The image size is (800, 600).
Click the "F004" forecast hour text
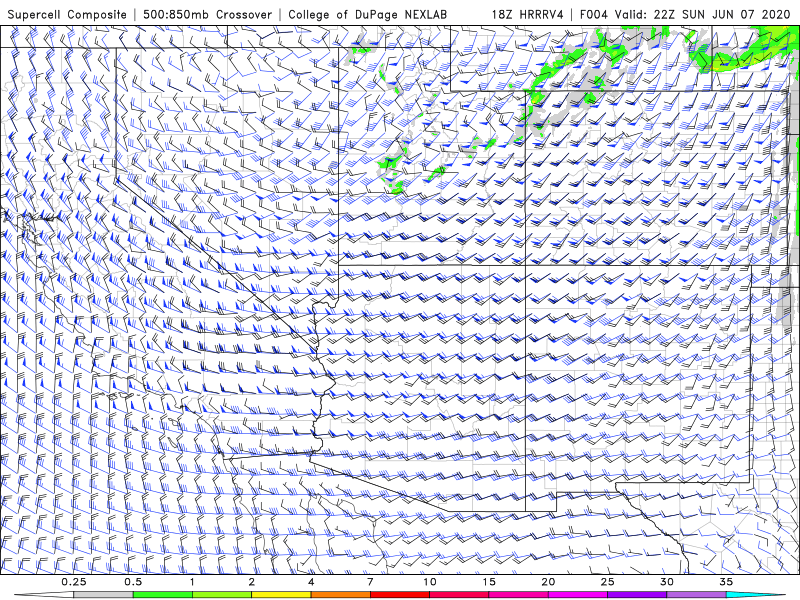(x=594, y=15)
